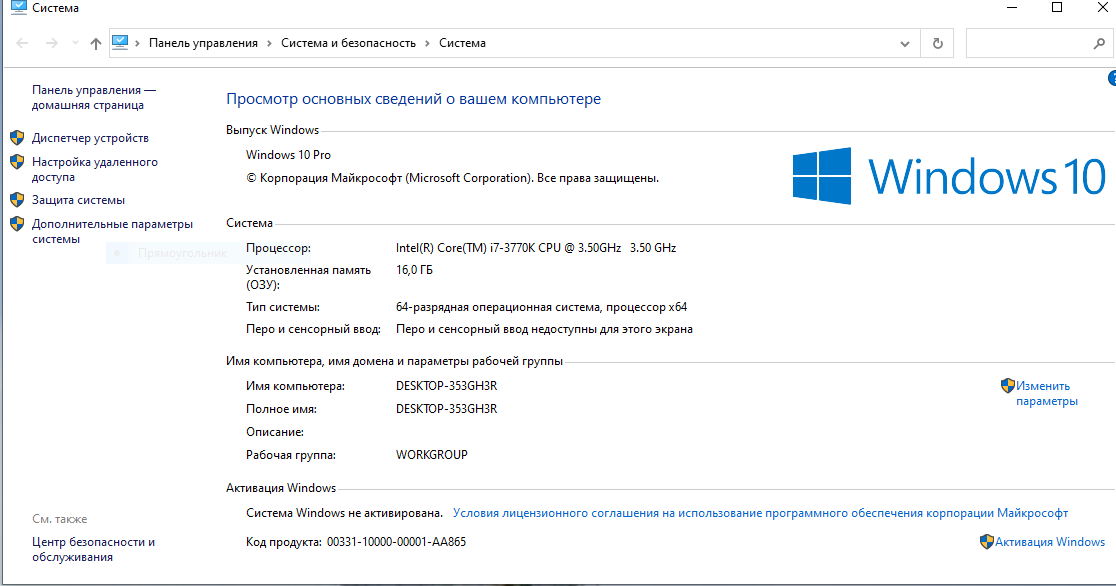
Task: Select "Система и безопасность" breadcrumb item
Action: pos(348,44)
